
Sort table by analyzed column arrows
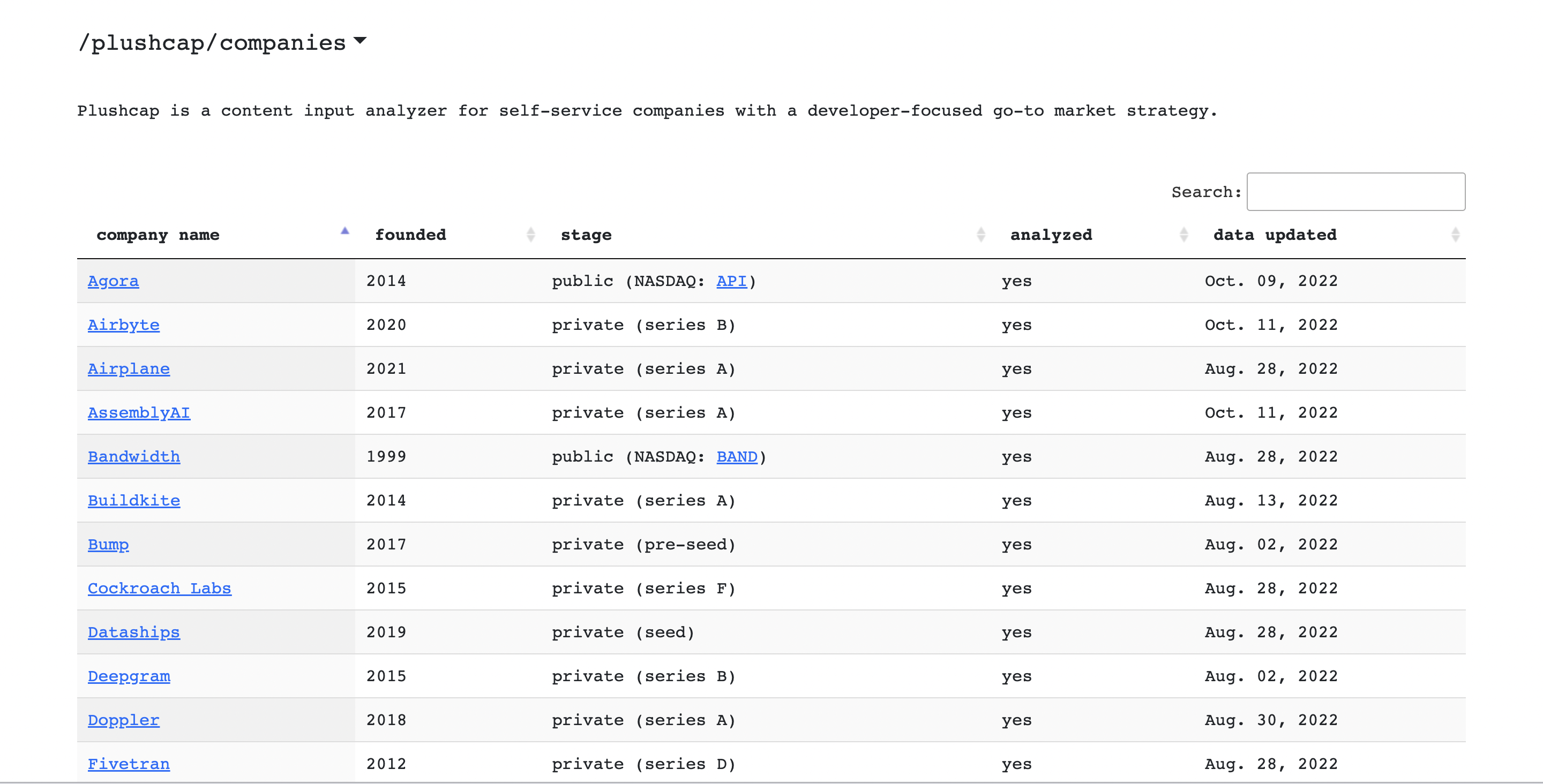(x=1184, y=235)
